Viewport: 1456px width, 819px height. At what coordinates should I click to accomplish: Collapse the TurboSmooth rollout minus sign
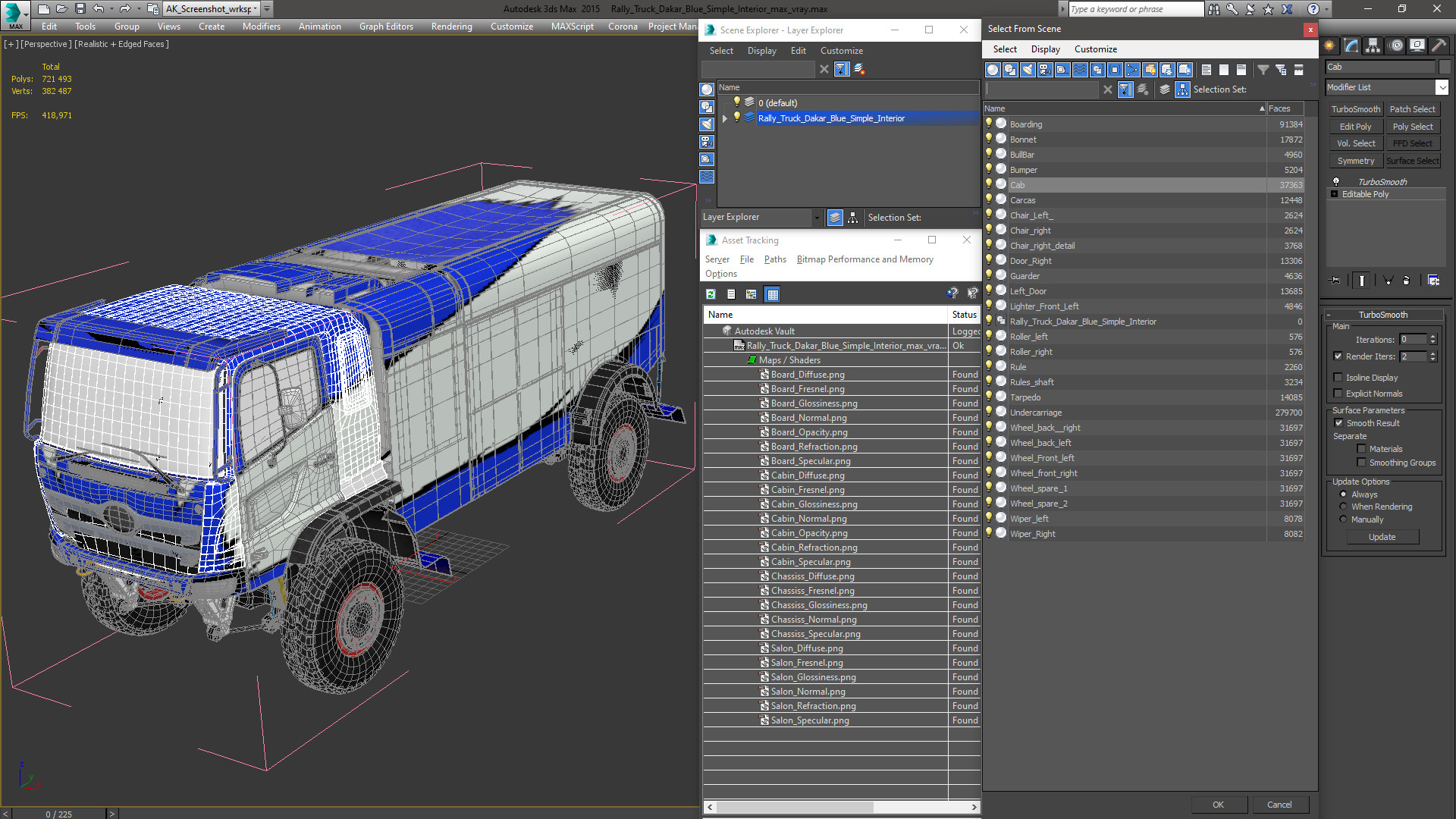click(1329, 315)
